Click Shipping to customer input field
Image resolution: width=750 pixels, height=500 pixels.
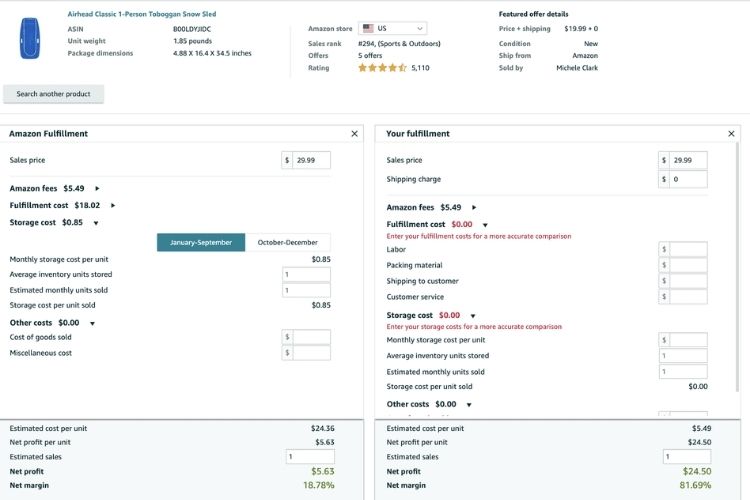pos(683,281)
